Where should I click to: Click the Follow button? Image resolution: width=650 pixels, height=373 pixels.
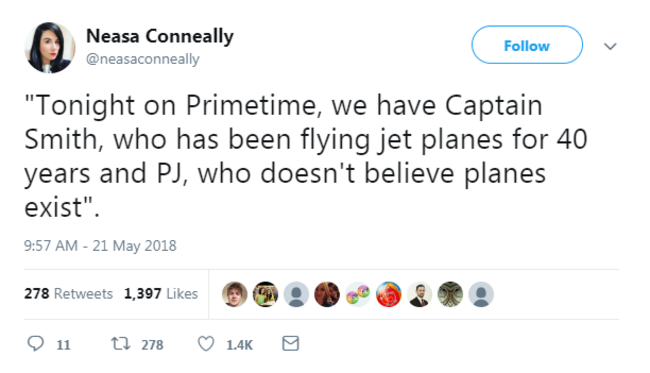tap(527, 45)
